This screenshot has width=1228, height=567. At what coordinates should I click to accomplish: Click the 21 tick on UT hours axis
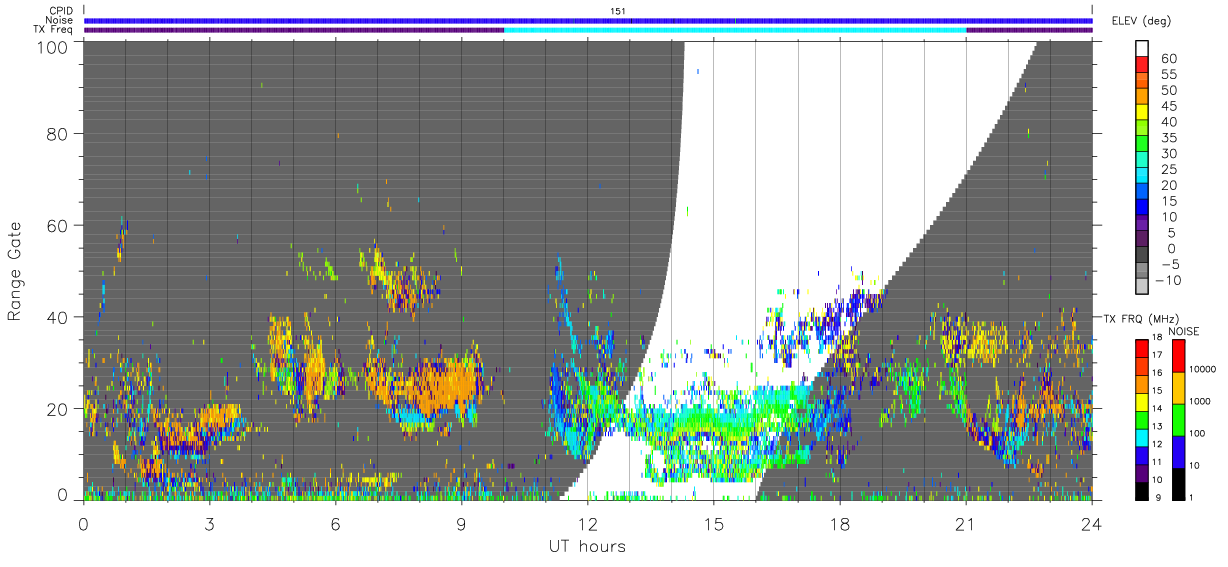(x=965, y=523)
